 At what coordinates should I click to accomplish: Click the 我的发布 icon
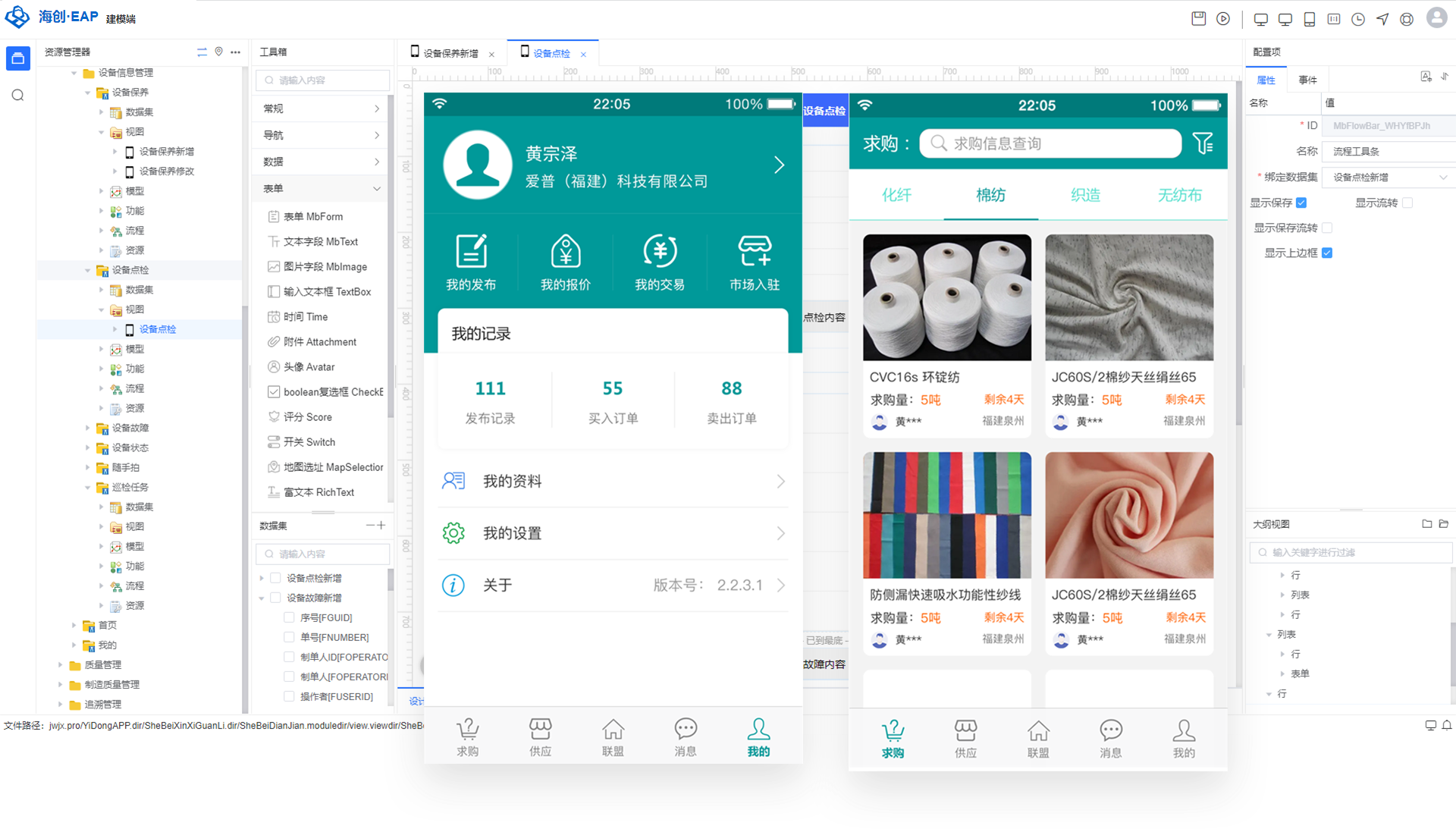click(471, 252)
